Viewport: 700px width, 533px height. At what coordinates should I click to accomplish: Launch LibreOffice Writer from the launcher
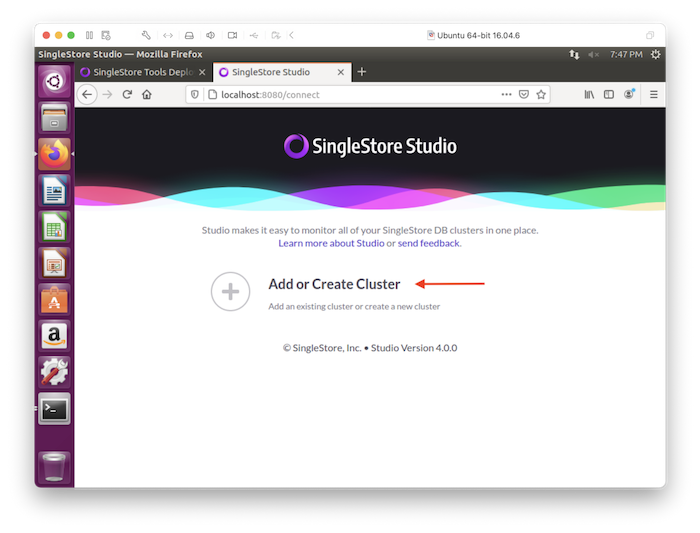(54, 191)
